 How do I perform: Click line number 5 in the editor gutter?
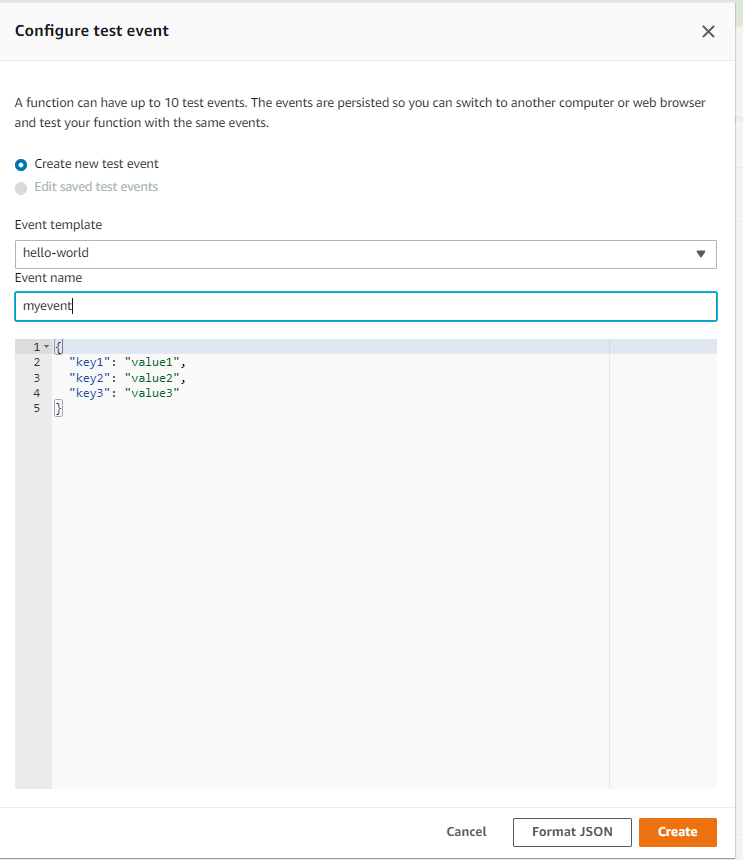click(36, 409)
